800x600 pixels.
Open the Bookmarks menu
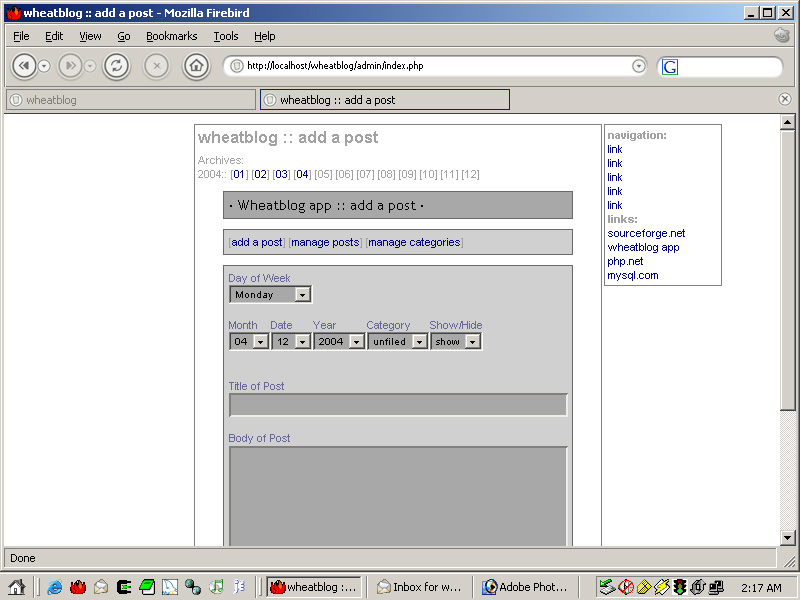171,36
